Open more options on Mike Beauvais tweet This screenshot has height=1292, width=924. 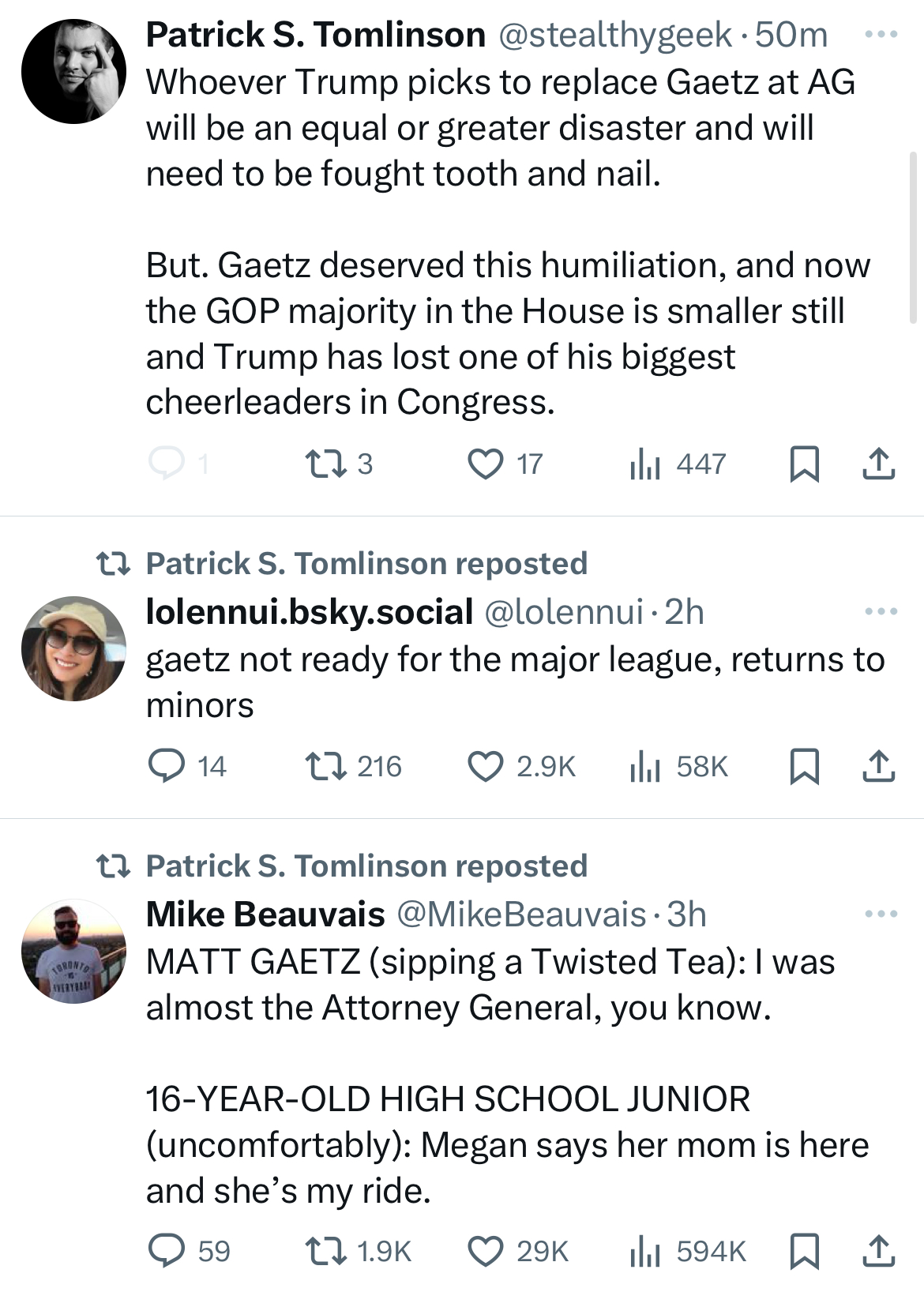(x=881, y=914)
